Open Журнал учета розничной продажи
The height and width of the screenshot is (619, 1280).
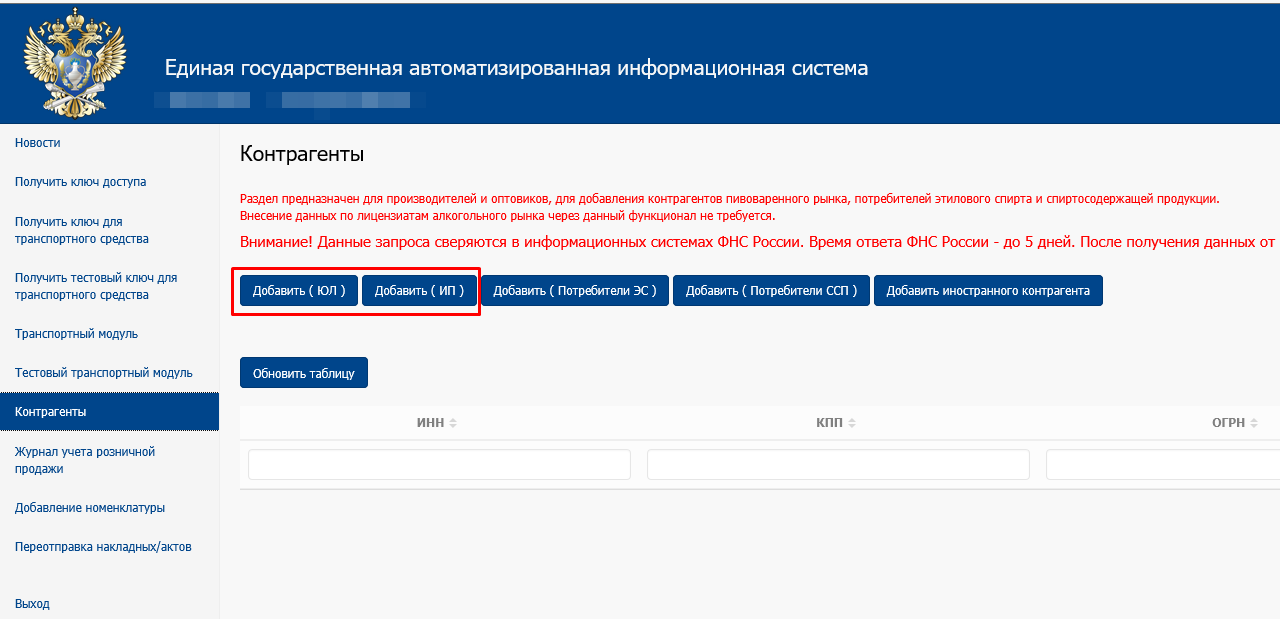pyautogui.click(x=84, y=460)
